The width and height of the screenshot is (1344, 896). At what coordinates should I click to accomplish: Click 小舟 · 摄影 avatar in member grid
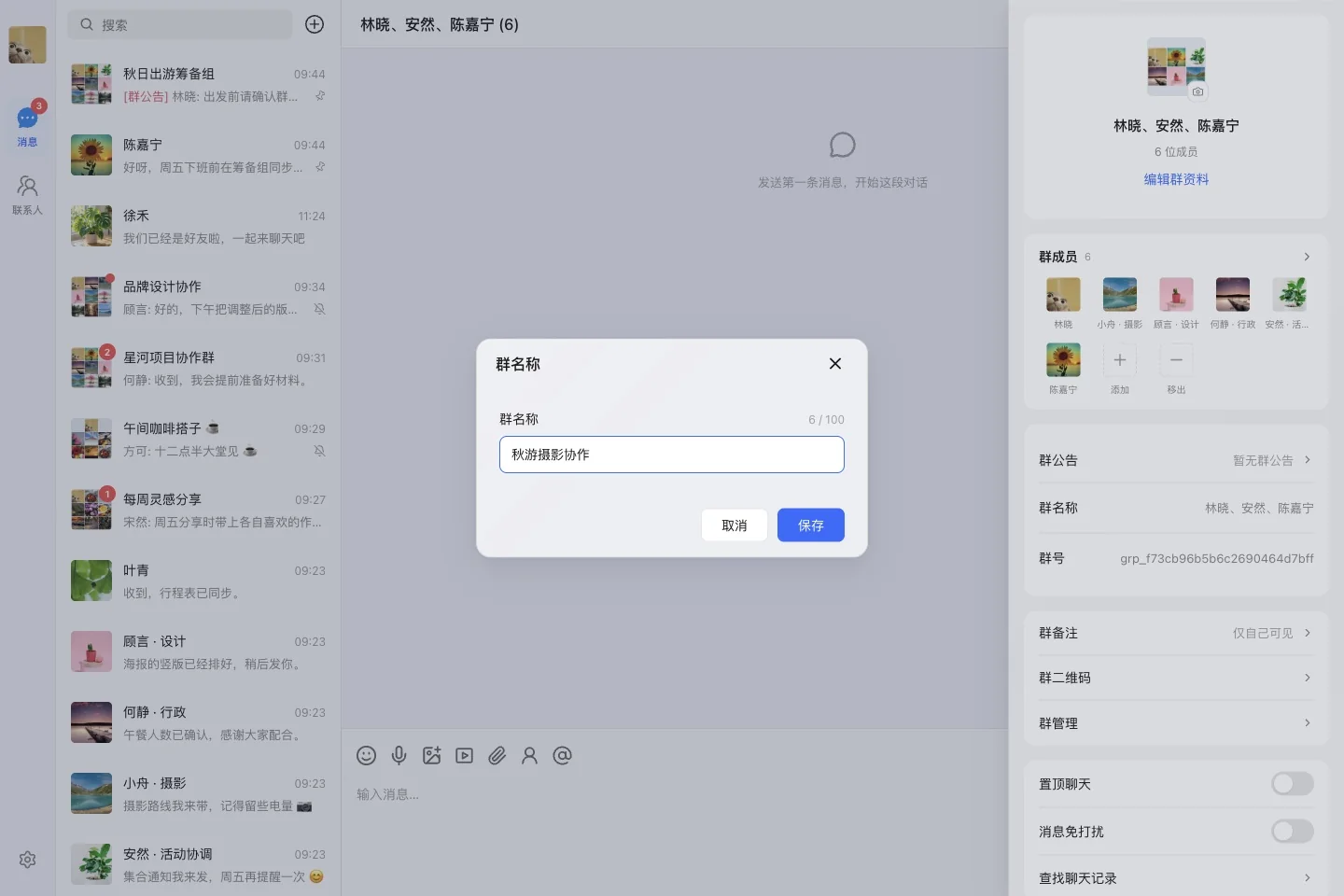1120,295
